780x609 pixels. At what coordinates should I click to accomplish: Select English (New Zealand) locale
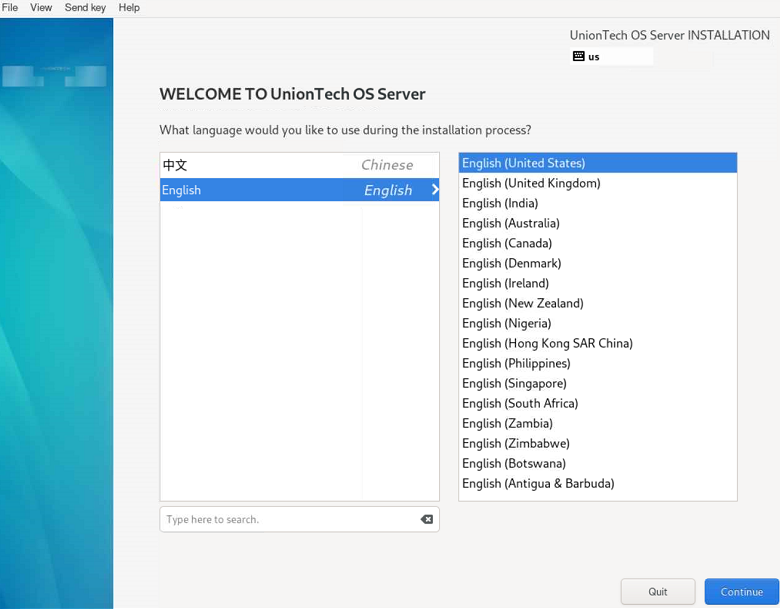[x=598, y=303]
